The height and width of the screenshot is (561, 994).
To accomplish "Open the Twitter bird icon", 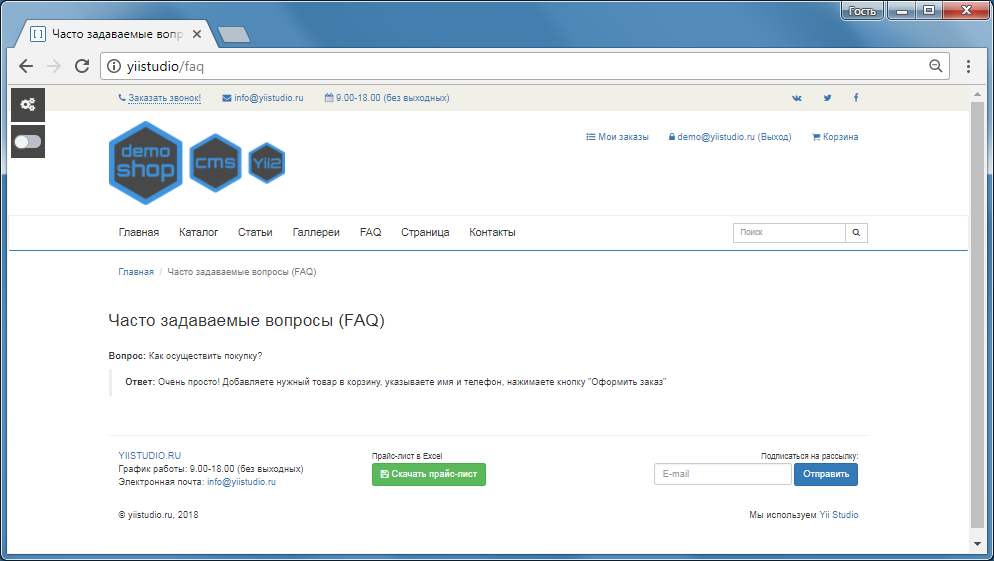I will coord(827,98).
